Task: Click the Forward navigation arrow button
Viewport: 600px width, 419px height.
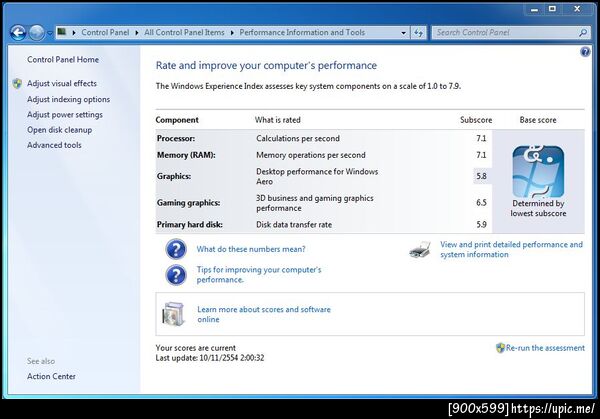Action: coord(37,33)
